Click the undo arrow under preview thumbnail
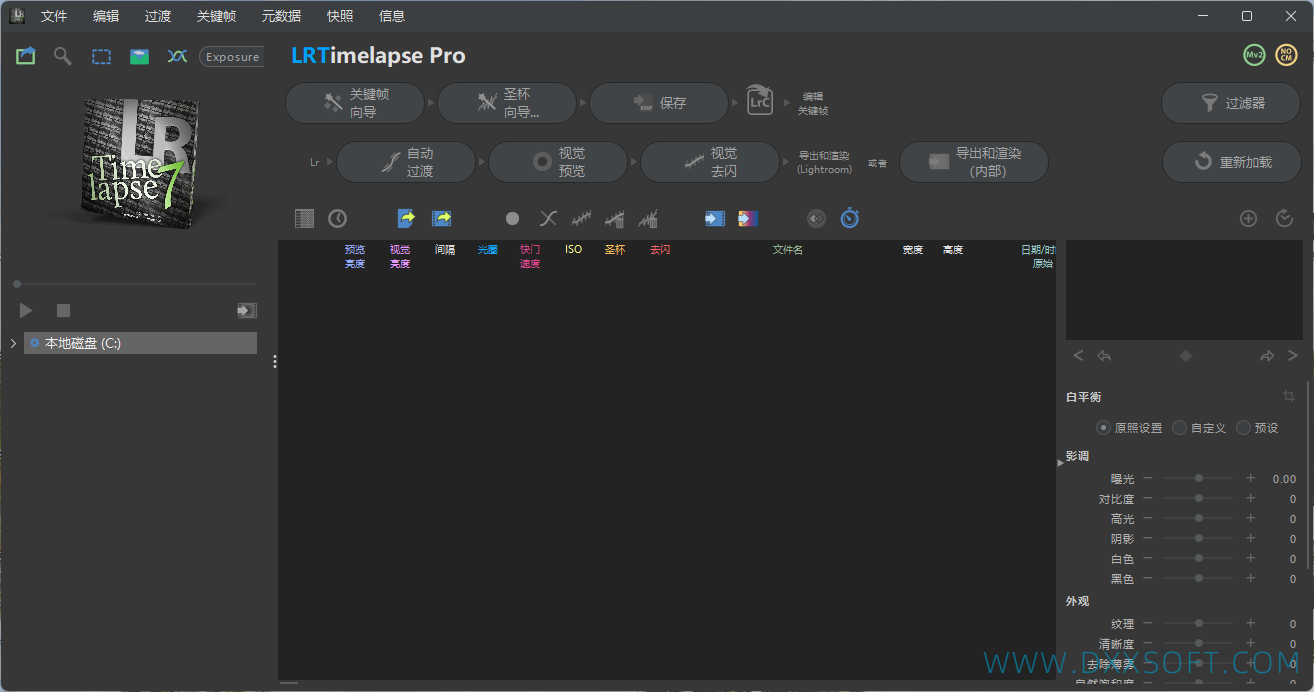 point(1104,356)
